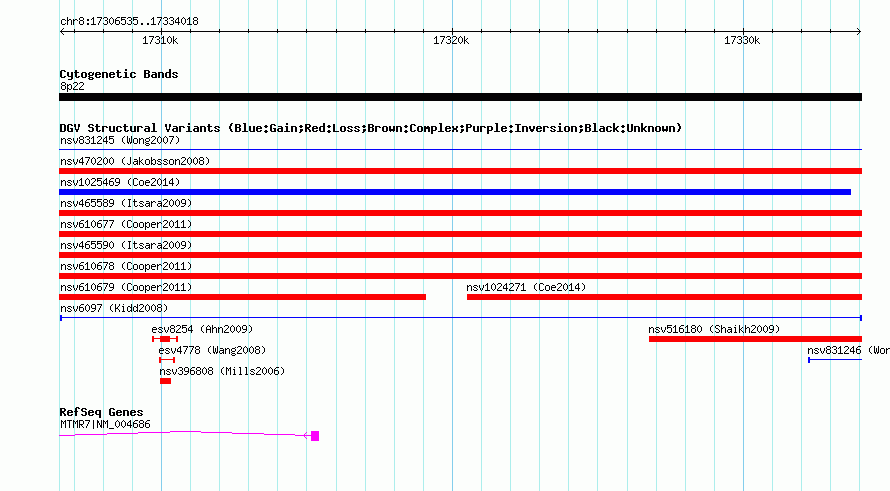This screenshot has height=491, width=890.
Task: Open the nsv465589 (Itsara2009) variant label
Action: 126,203
